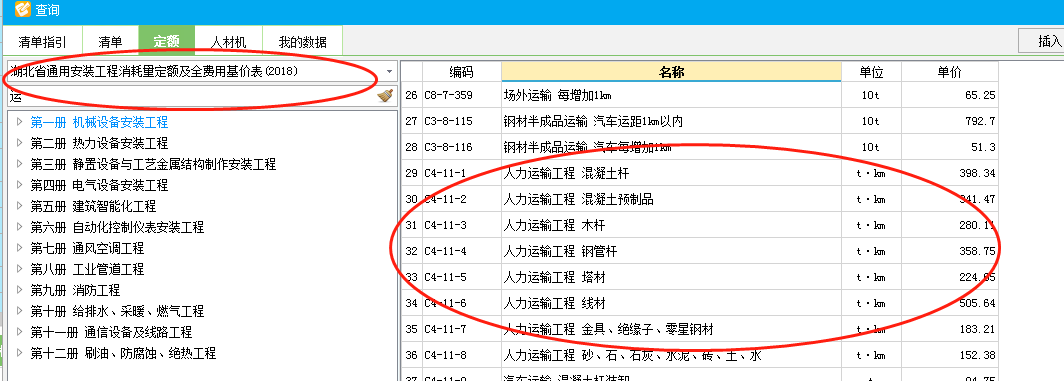Open the 人材机 tab

(x=228, y=41)
